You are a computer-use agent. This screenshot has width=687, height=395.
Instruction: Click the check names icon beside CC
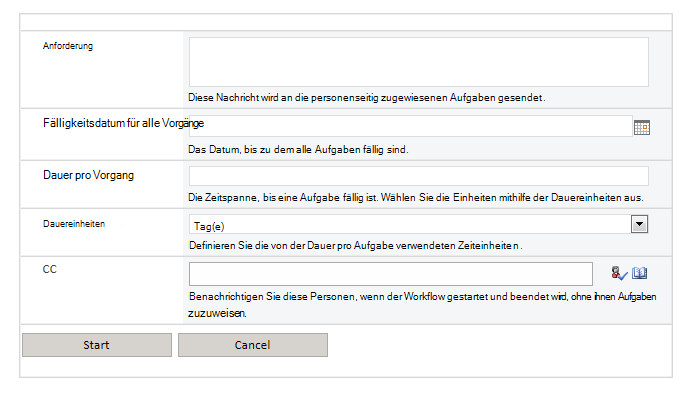[x=619, y=273]
